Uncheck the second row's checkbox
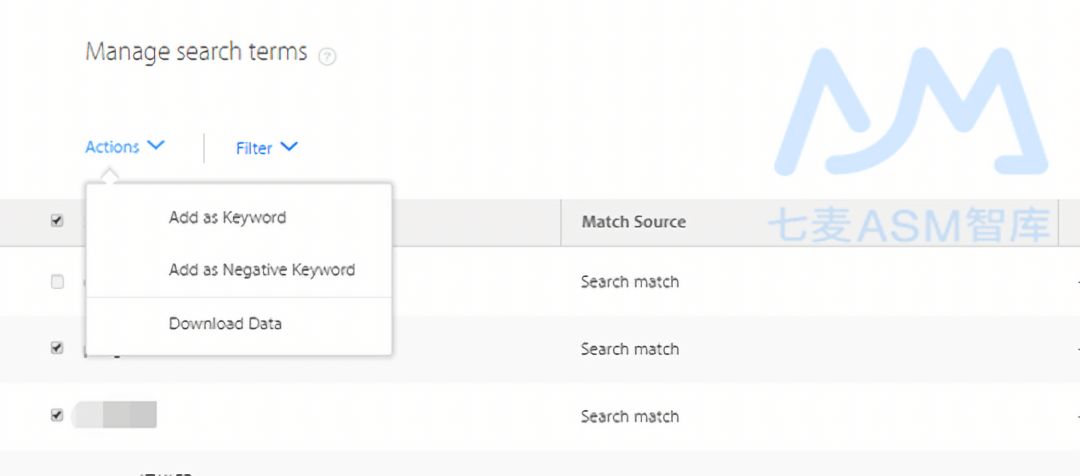The image size is (1080, 476). (x=57, y=349)
